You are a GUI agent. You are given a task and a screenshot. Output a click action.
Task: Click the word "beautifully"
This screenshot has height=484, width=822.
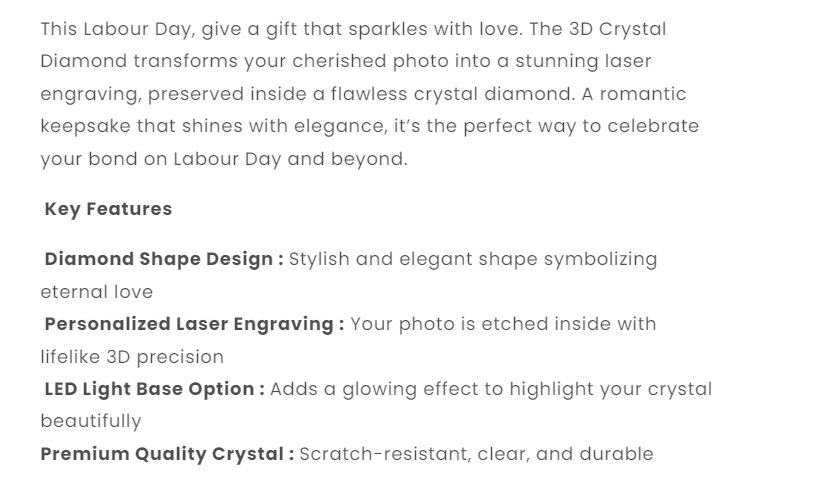[x=91, y=422]
